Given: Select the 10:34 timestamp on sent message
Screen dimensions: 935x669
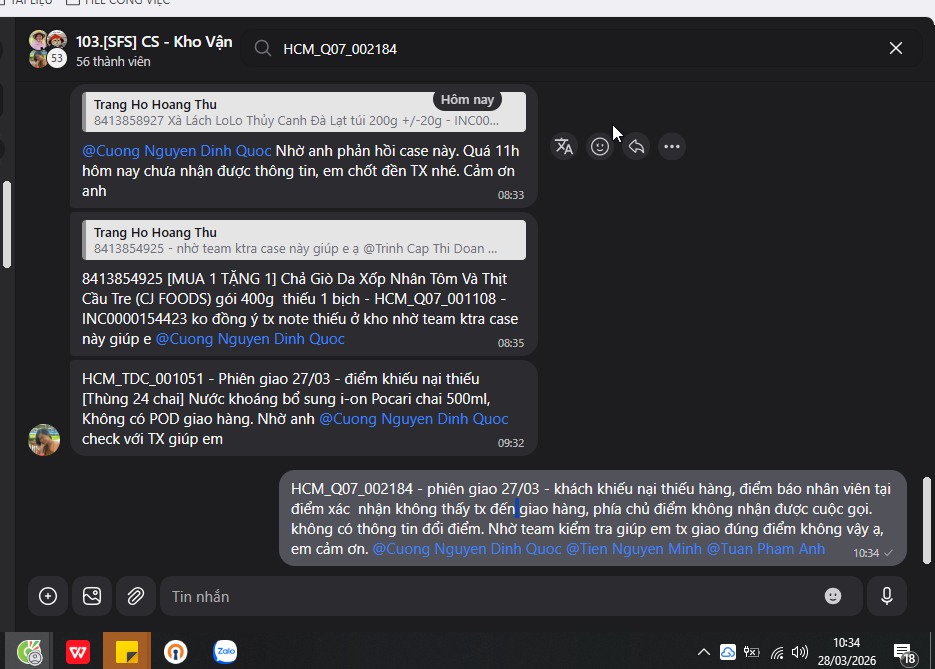Looking at the screenshot, I should click(x=866, y=553).
